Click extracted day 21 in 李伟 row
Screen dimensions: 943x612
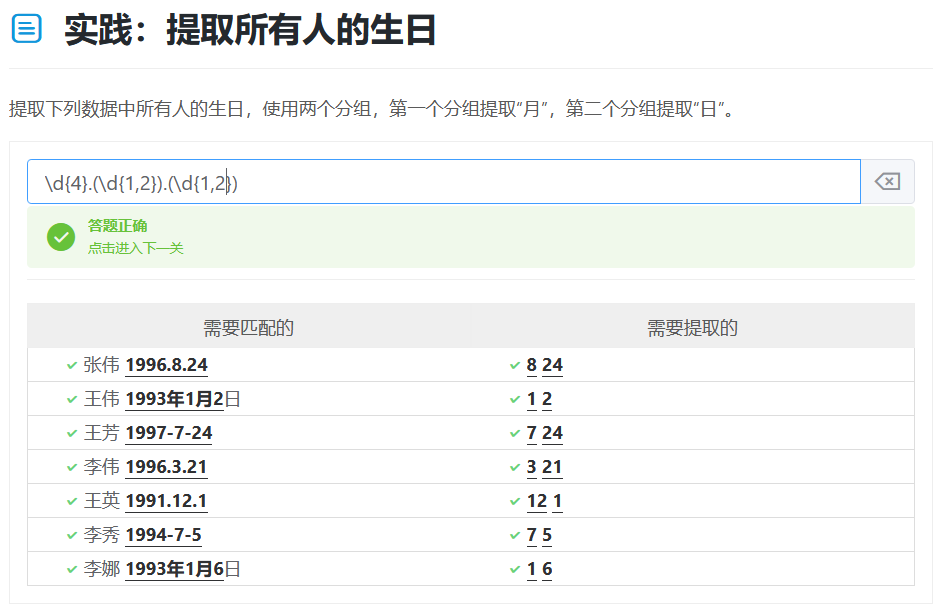[552, 468]
